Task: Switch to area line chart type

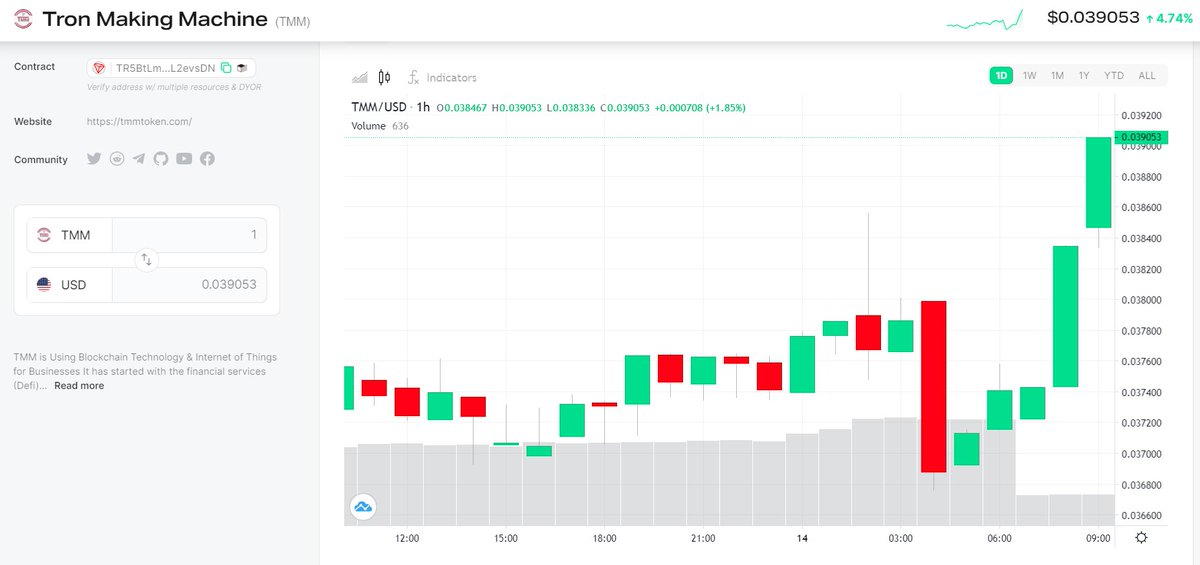Action: click(360, 77)
